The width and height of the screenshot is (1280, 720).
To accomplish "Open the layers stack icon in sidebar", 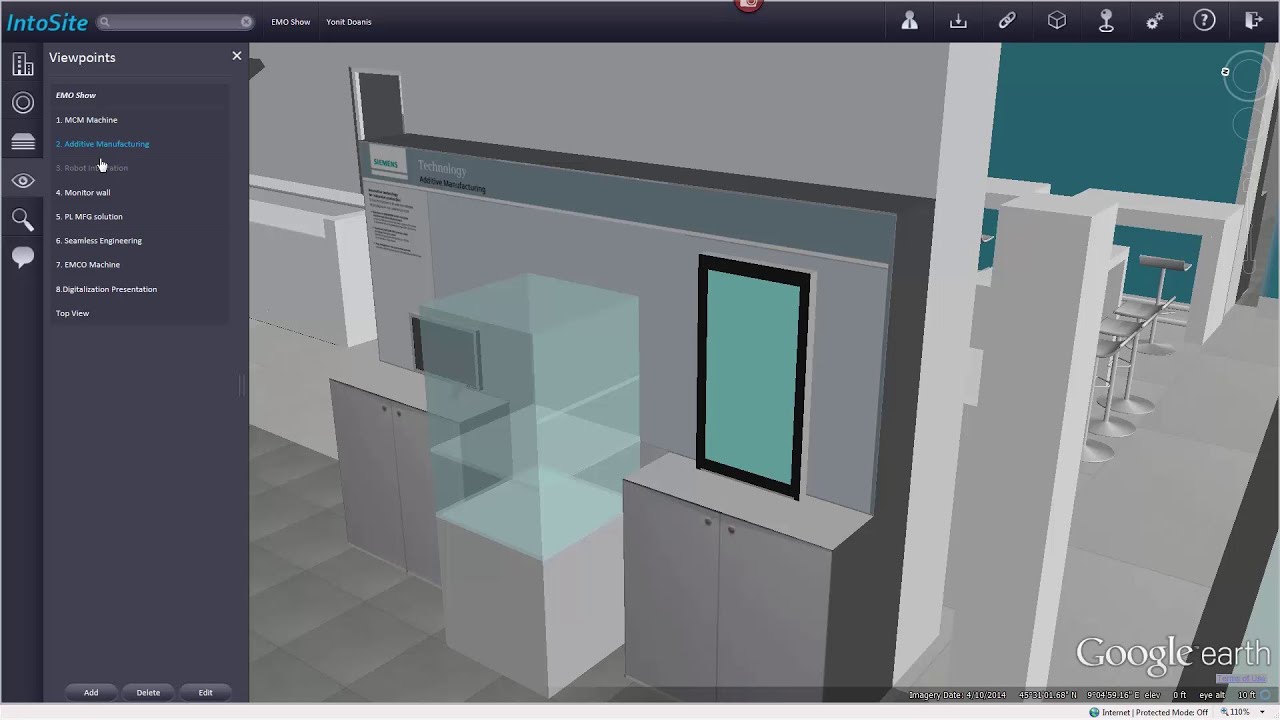I will [22, 142].
